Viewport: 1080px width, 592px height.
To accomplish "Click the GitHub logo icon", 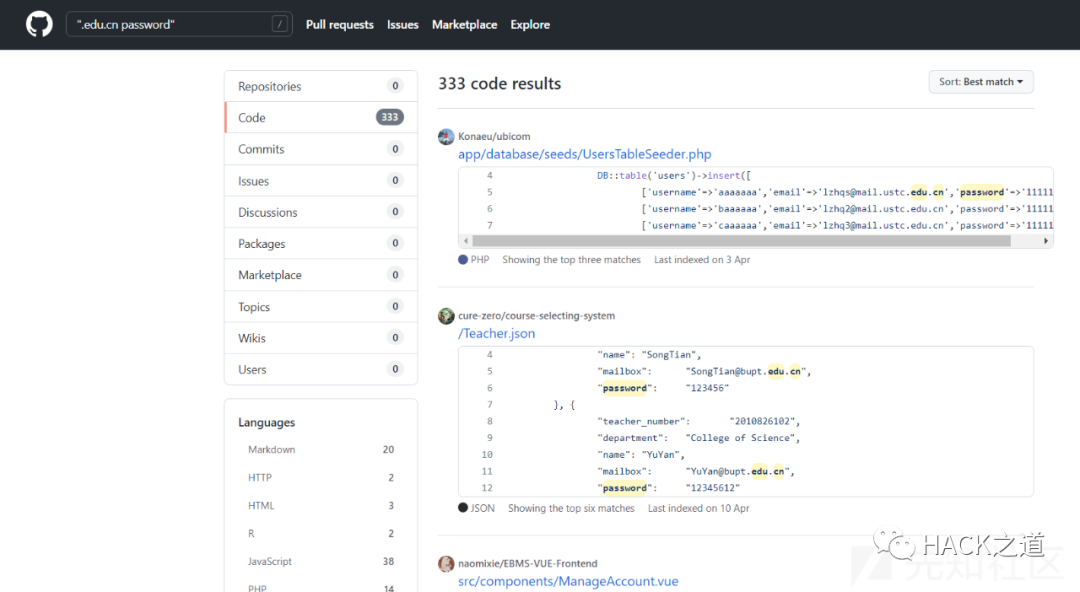I will (x=39, y=24).
